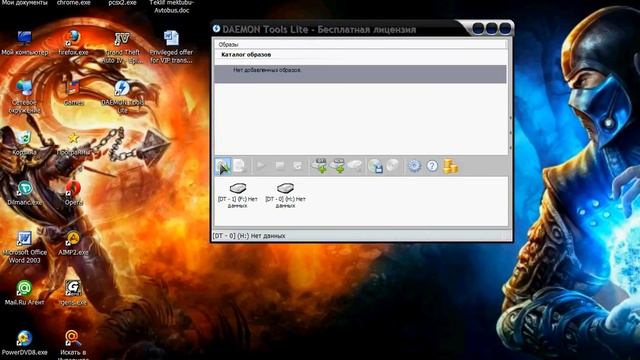Click the gold coins license icon
Viewport: 640px width, 360px height.
click(450, 166)
